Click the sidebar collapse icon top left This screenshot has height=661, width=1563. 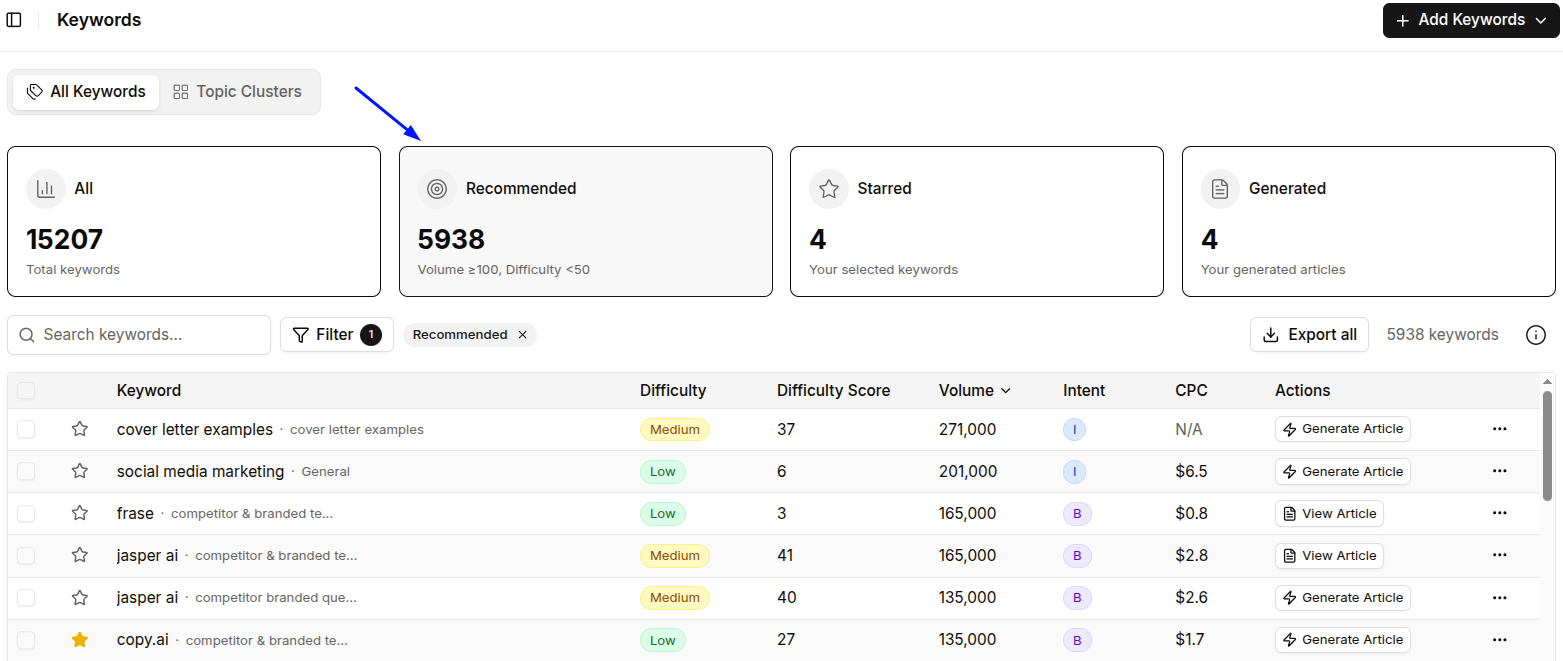(x=14, y=19)
